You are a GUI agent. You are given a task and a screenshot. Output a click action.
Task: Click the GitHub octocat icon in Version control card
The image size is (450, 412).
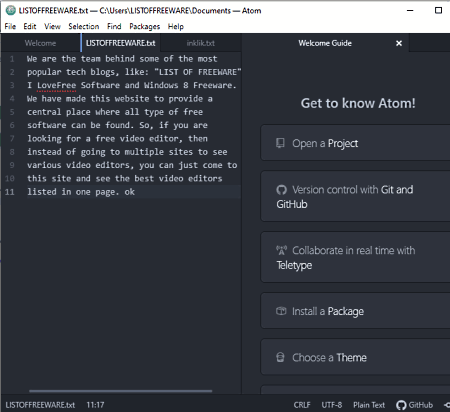pyautogui.click(x=281, y=190)
